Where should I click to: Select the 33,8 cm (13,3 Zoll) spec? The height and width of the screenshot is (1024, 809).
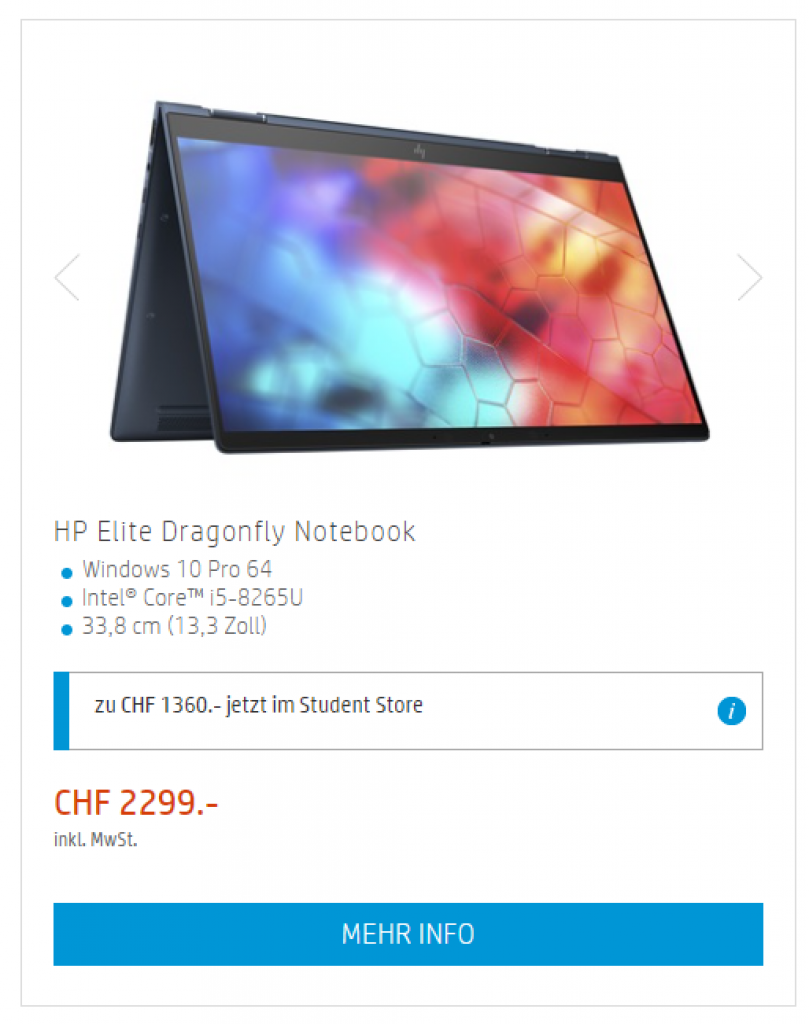click(x=174, y=626)
